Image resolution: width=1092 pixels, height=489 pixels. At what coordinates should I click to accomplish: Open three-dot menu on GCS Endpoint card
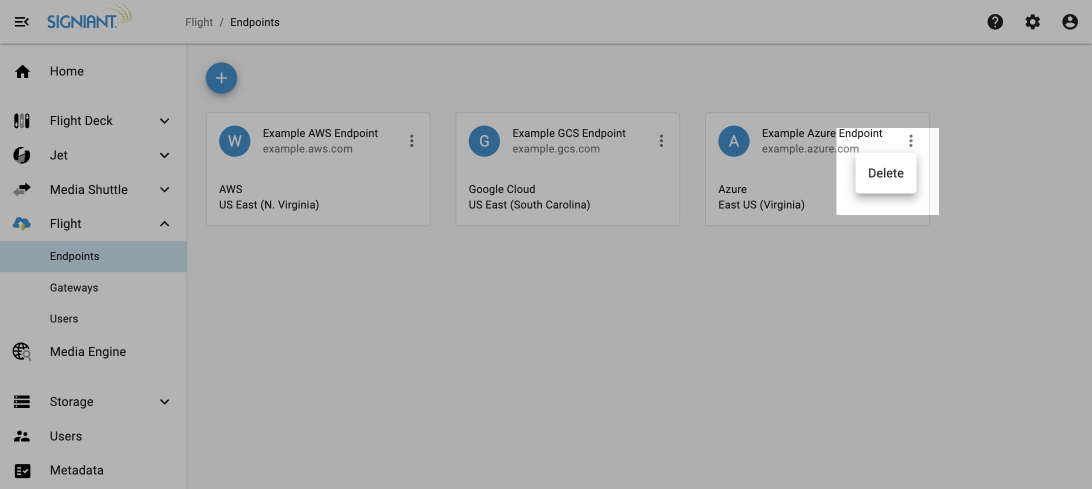point(661,141)
